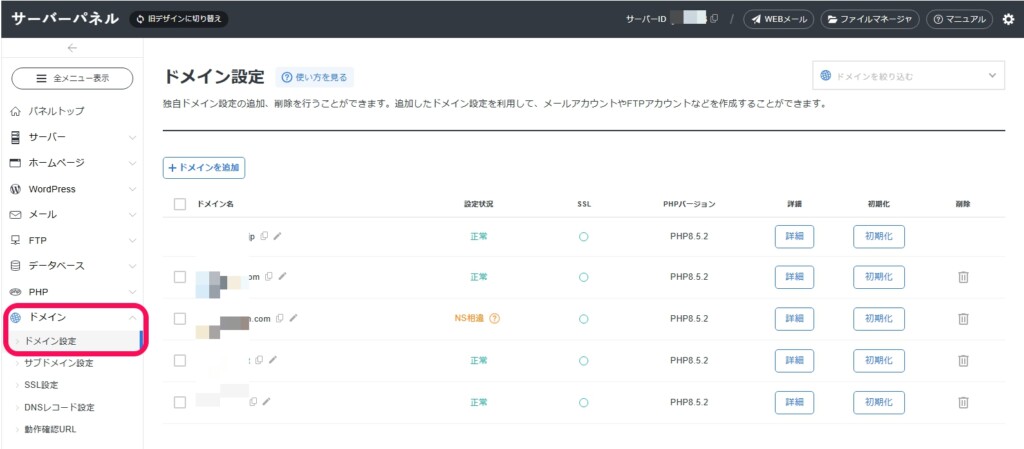Screen dimensions: 1024x449
Task: Open WEBメール from top bar
Action: (778, 19)
